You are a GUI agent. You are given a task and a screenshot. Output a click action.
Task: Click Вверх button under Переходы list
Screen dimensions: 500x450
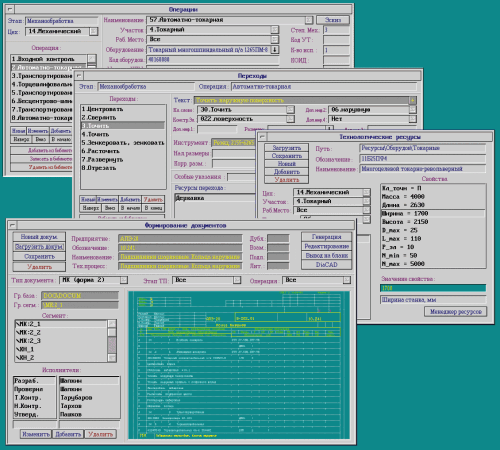tap(91, 208)
